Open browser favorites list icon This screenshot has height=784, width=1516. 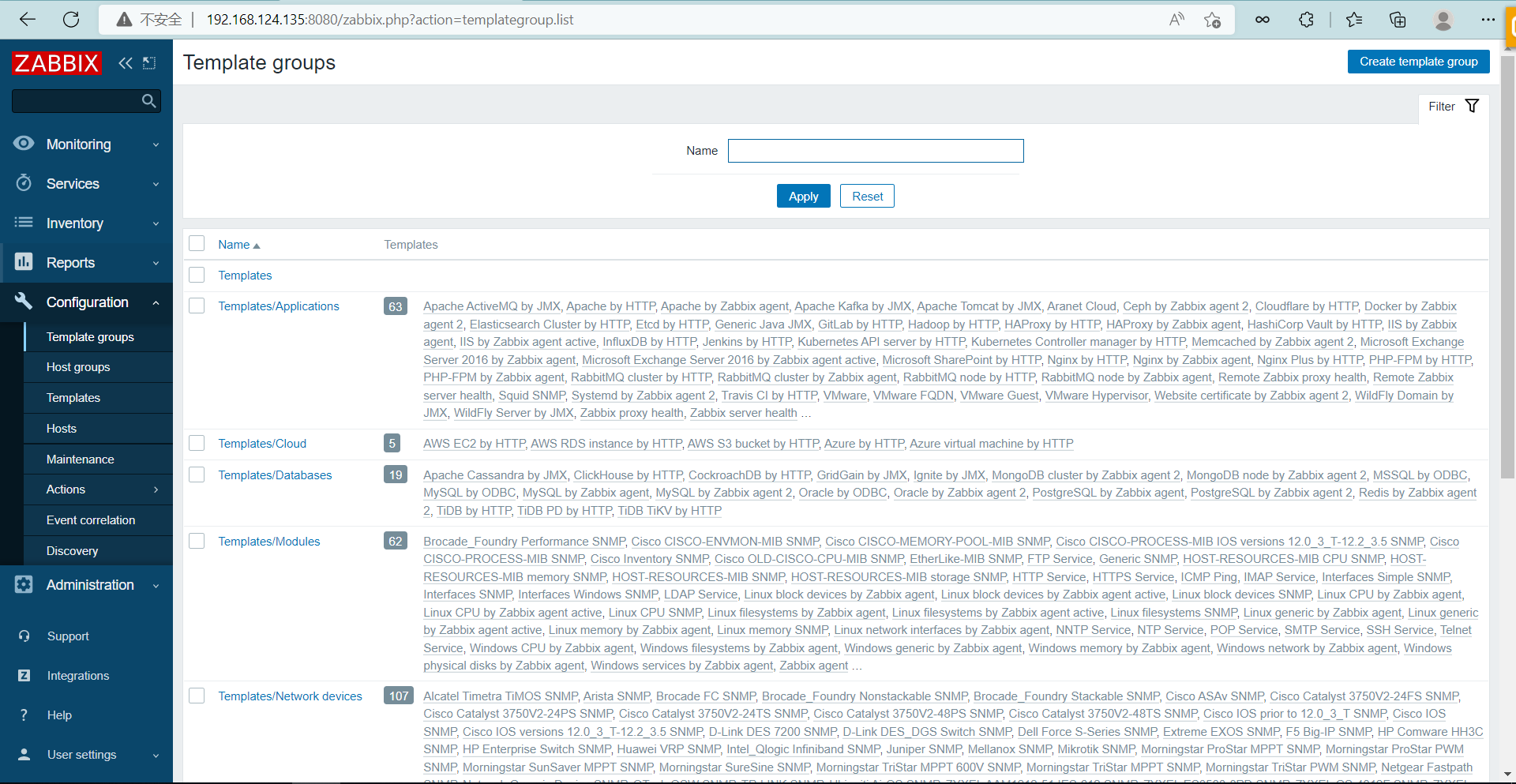click(1354, 20)
